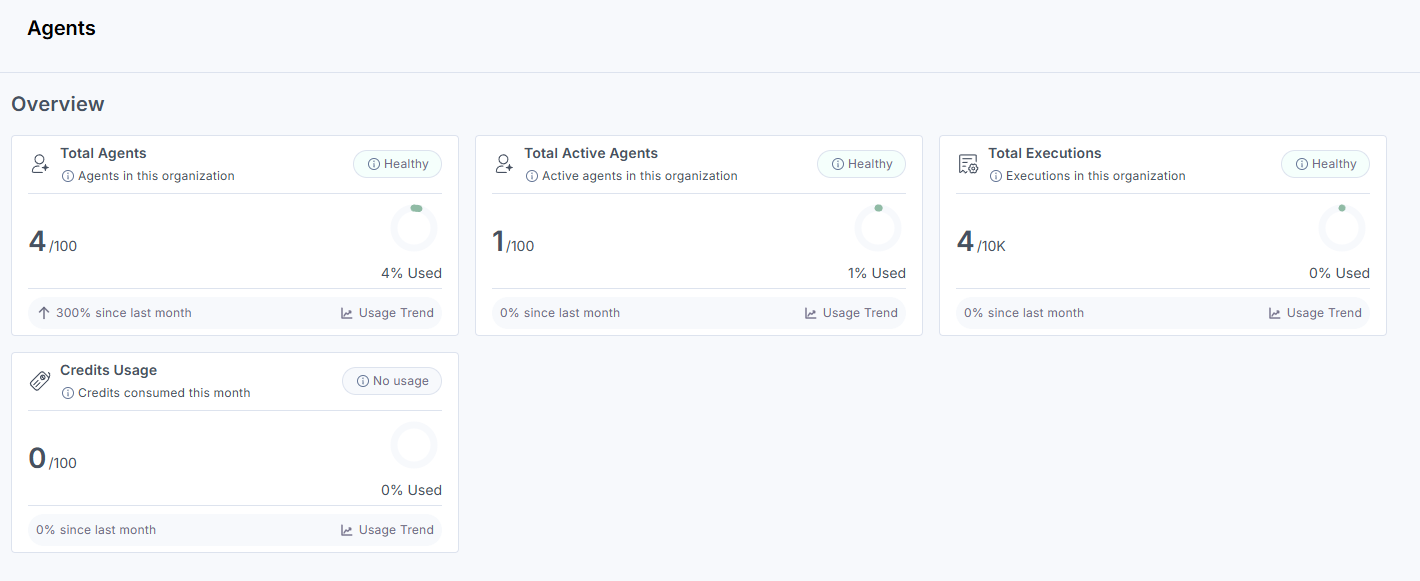Open Usage Trend for Total Agents

(387, 313)
